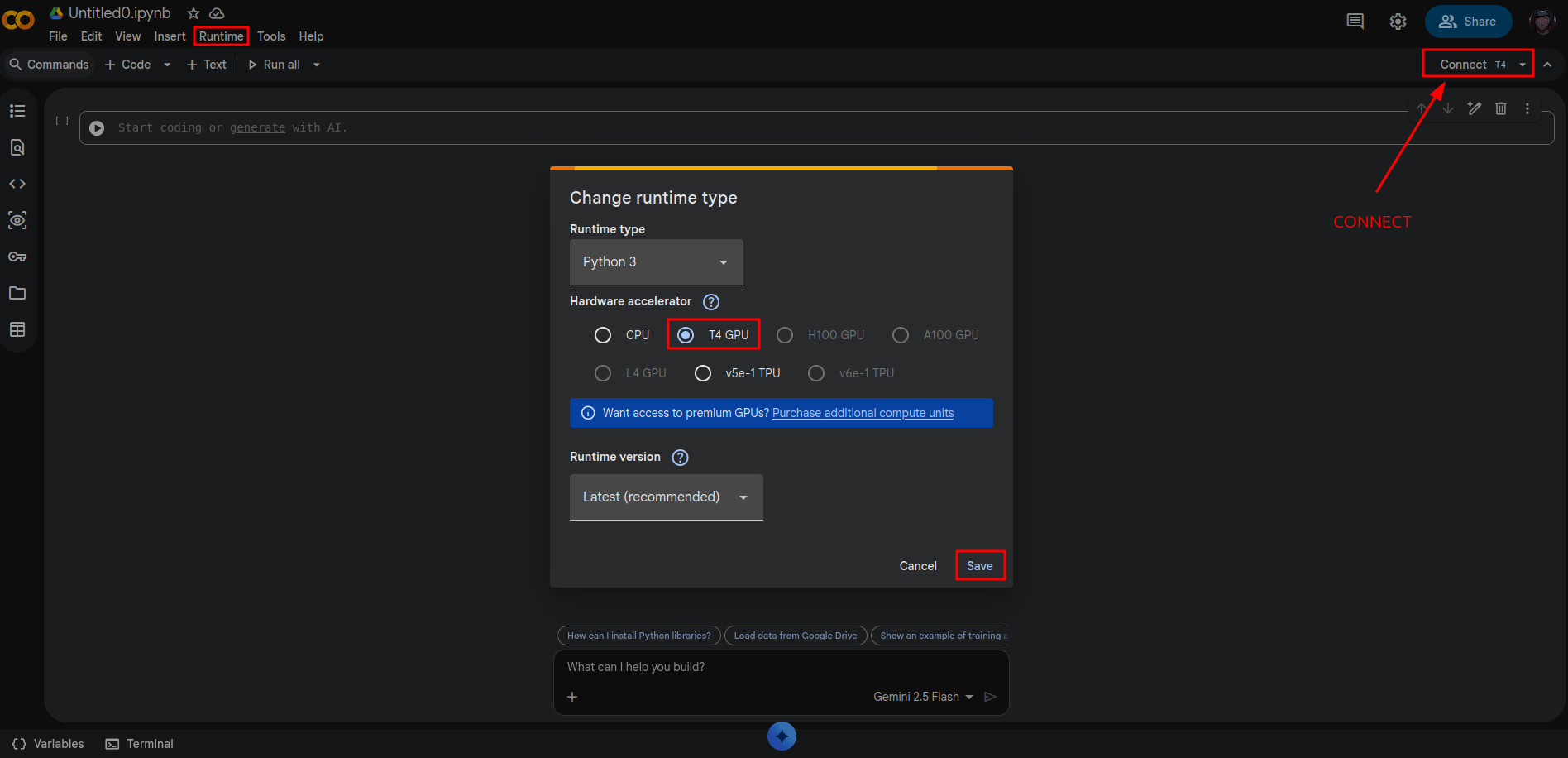This screenshot has height=758, width=1568.
Task: Open the Tools menu
Action: click(x=271, y=36)
